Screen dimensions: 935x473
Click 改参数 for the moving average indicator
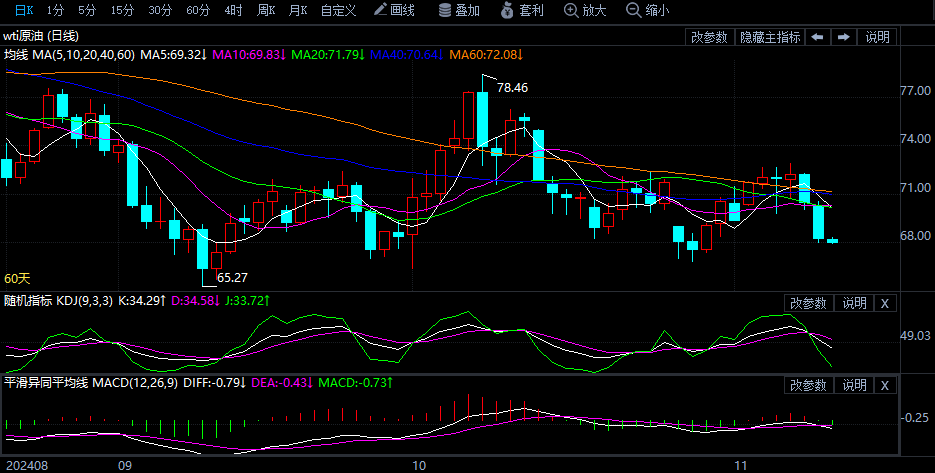pyautogui.click(x=709, y=37)
